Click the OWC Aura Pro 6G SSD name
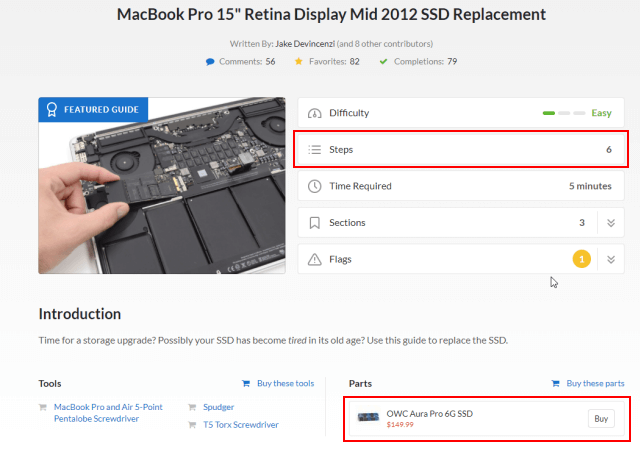Screen dimensions: 640x463 pyautogui.click(x=429, y=414)
